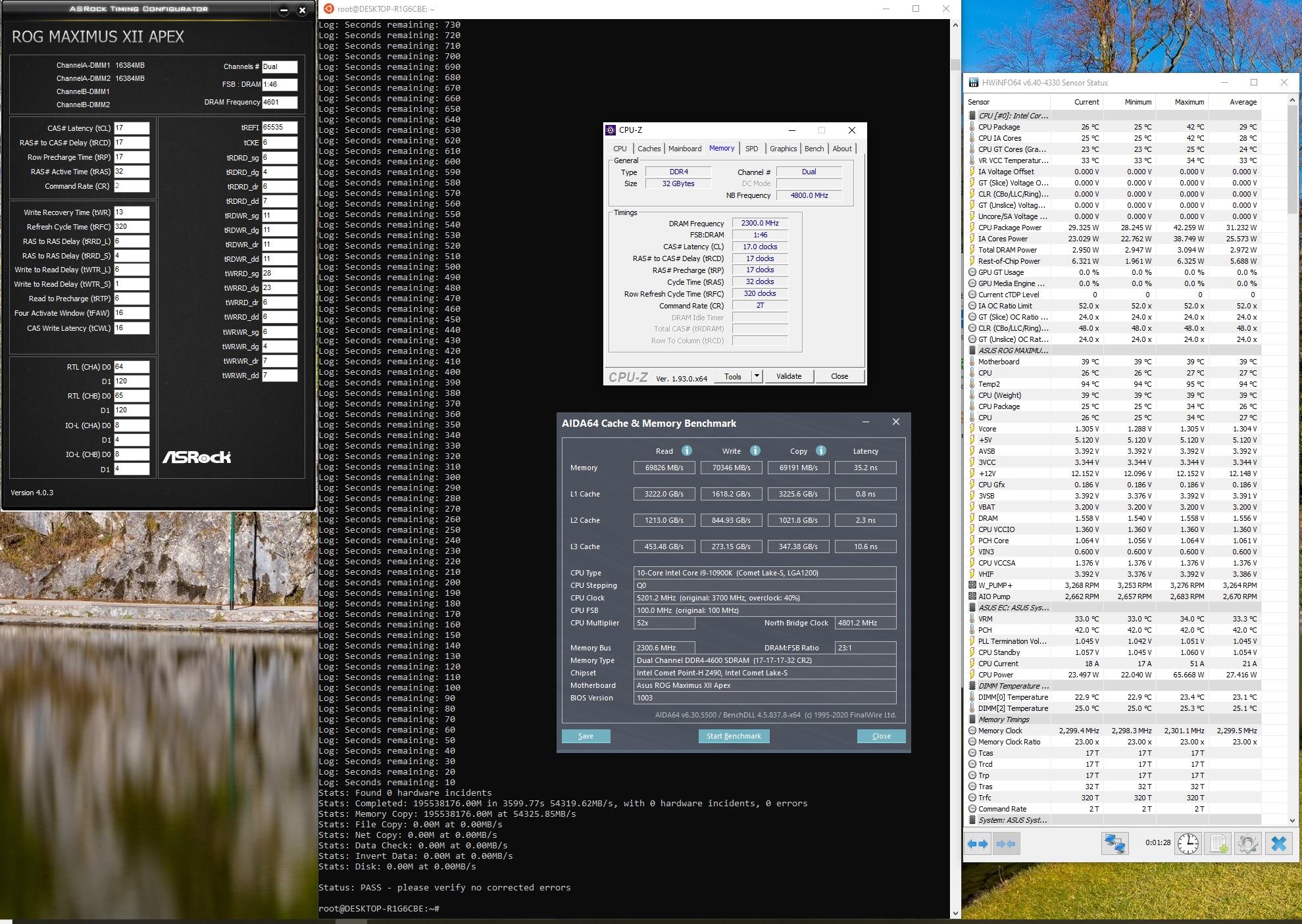Open the Mainboard tab in CPU-Z
Viewport: 1302px width, 924px height.
tap(684, 149)
